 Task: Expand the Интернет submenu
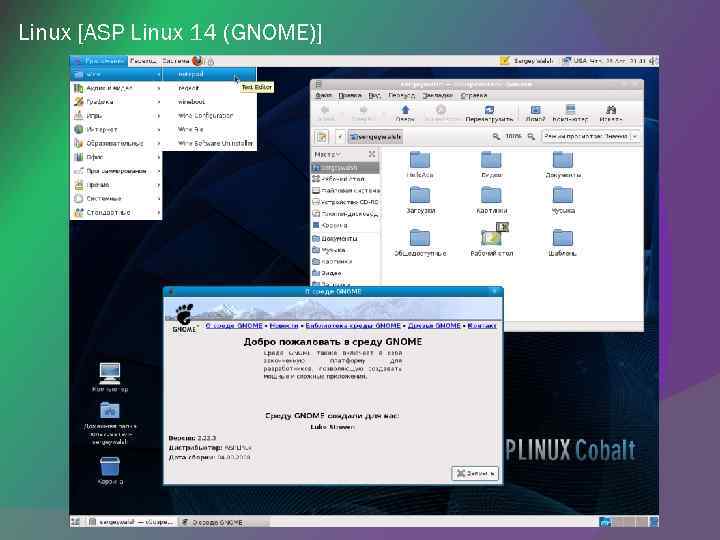pos(116,129)
